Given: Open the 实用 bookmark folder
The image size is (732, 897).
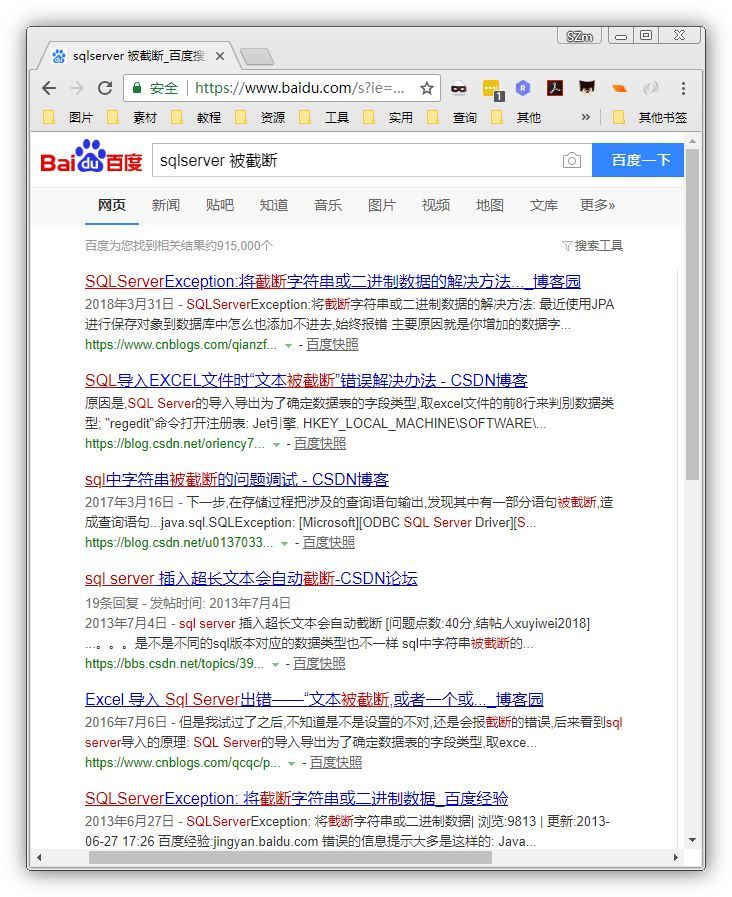Looking at the screenshot, I should coord(388,118).
